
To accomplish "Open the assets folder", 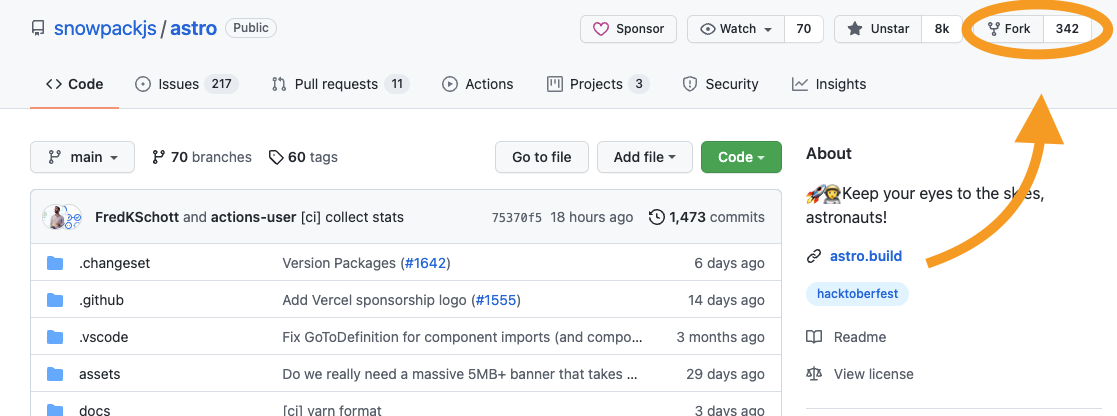I will click(100, 375).
